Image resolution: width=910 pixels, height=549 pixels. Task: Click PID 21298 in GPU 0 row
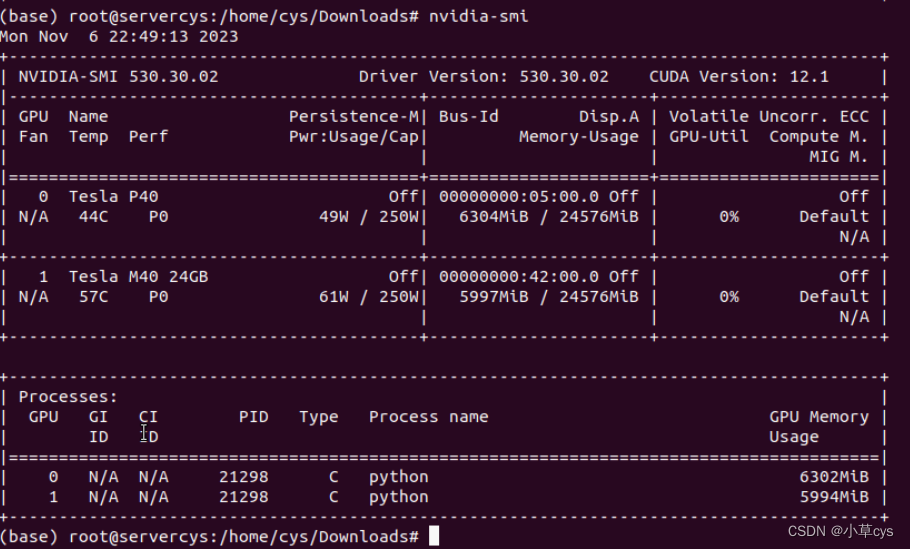[244, 477]
